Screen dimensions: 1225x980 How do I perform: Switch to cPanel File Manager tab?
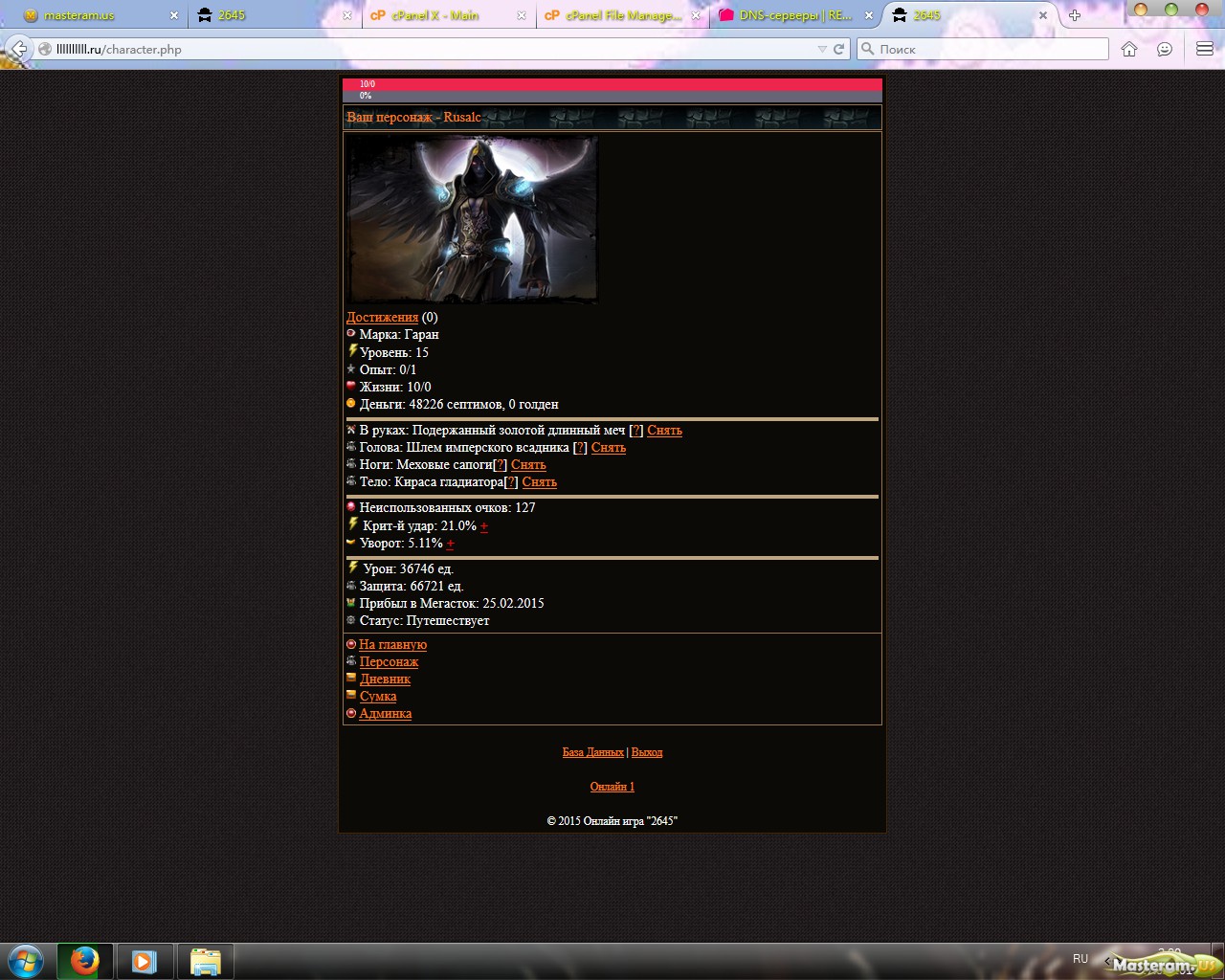(622, 15)
